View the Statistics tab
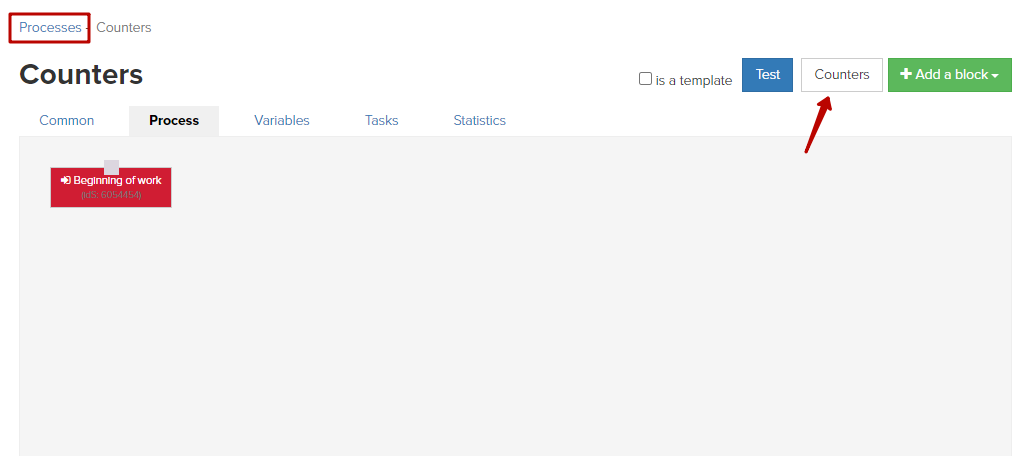The height and width of the screenshot is (456, 1030). click(480, 120)
